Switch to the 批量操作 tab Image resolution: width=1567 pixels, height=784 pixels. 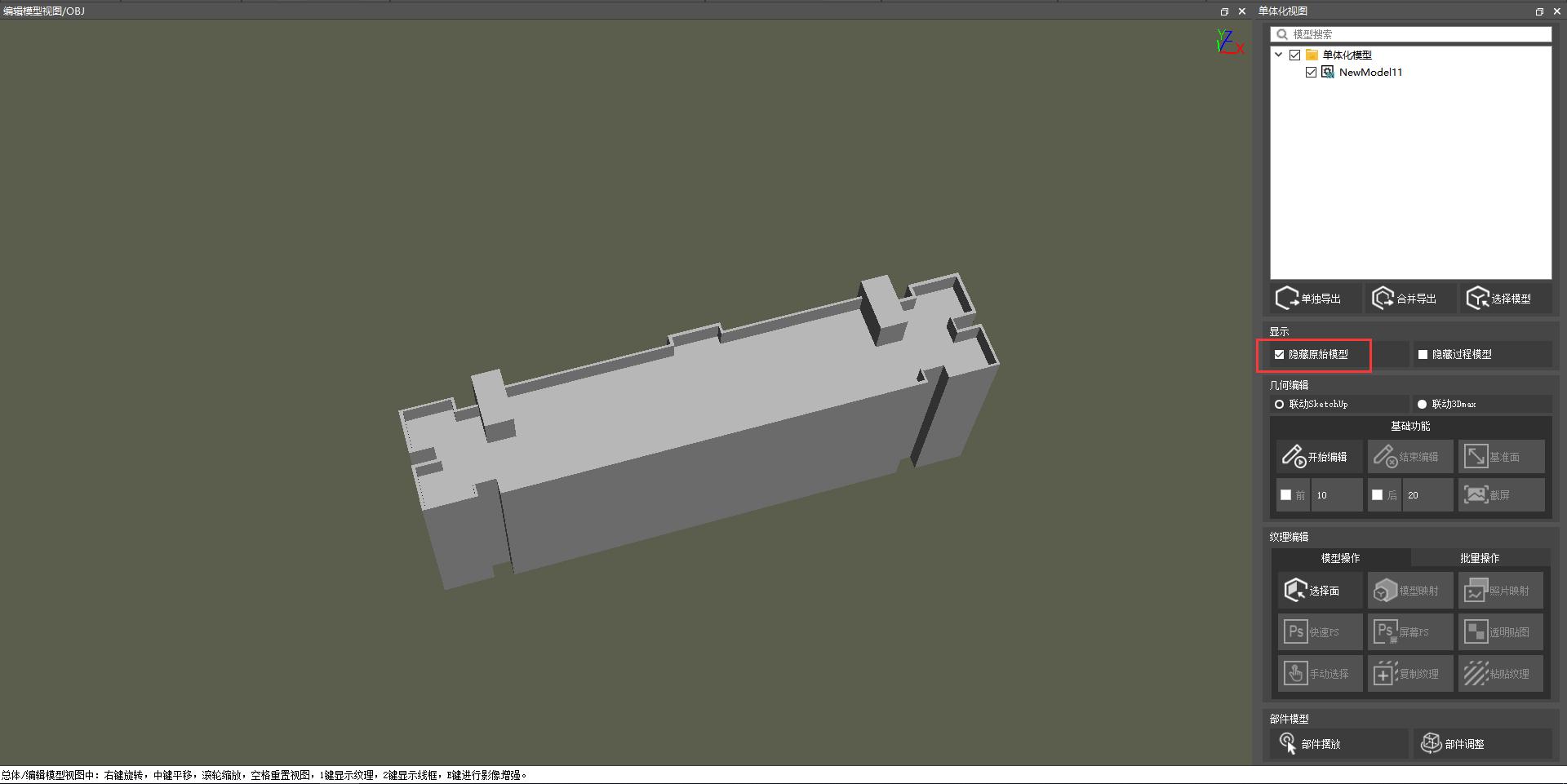click(x=1480, y=558)
